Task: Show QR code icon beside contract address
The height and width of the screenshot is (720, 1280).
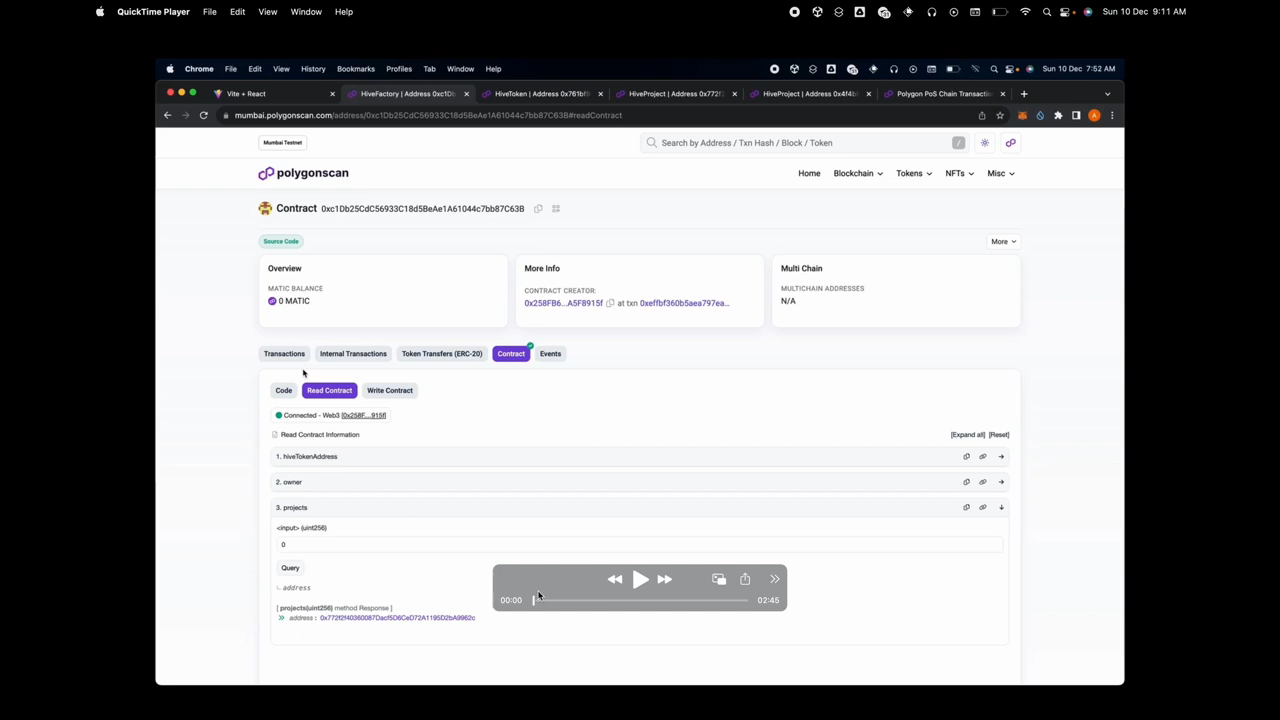Action: pos(556,209)
